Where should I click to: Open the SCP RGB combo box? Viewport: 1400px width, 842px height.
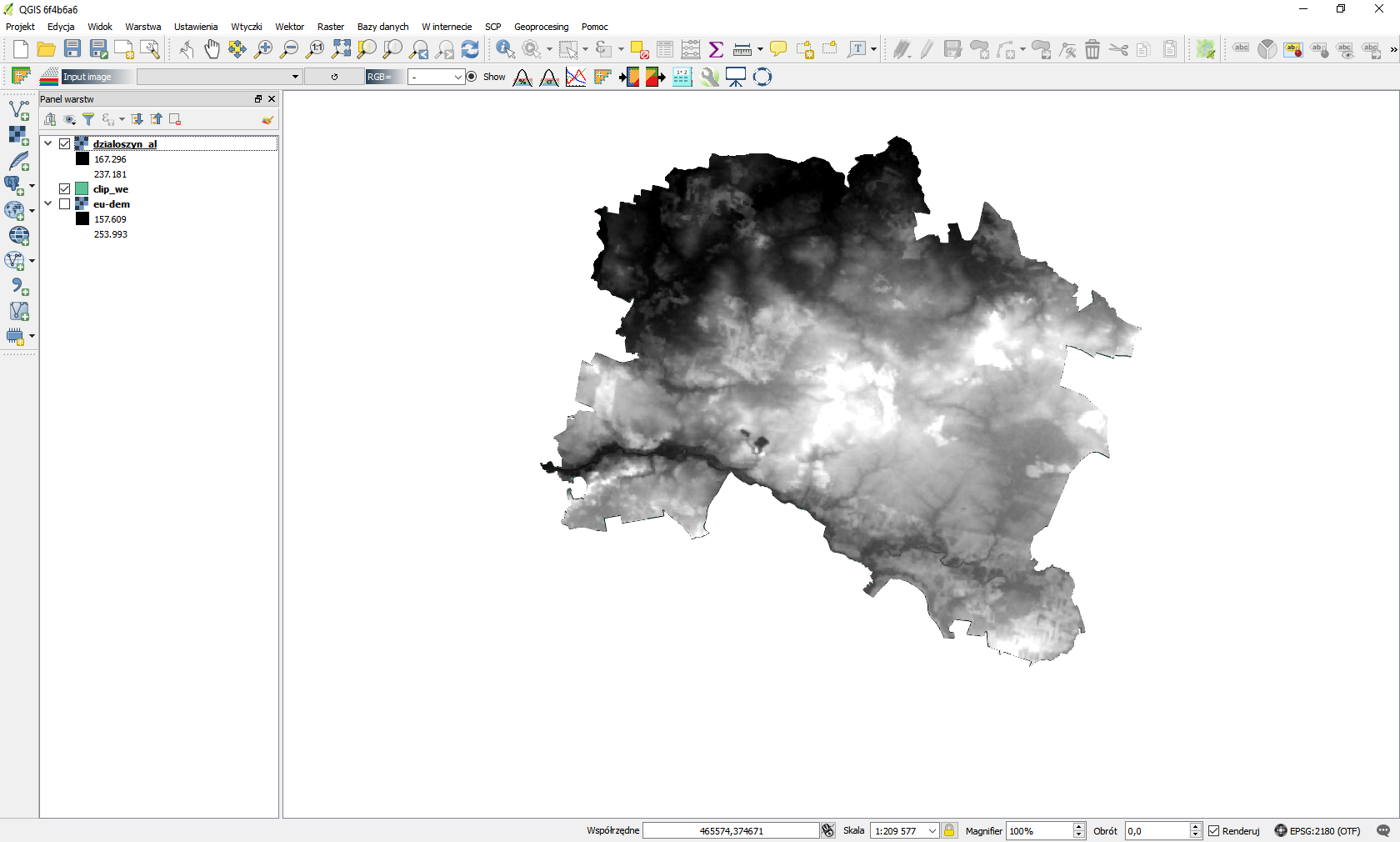click(x=436, y=77)
